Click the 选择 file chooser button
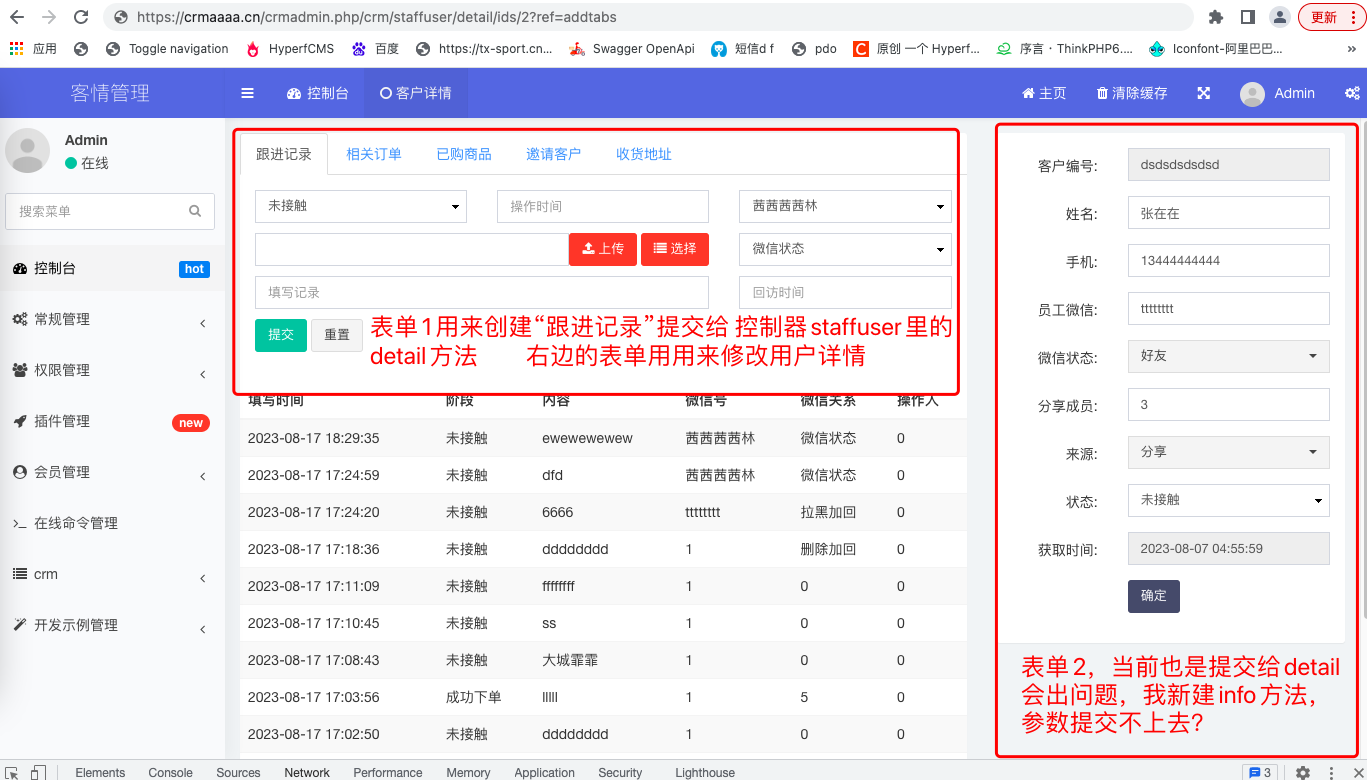The image size is (1367, 780). (675, 249)
